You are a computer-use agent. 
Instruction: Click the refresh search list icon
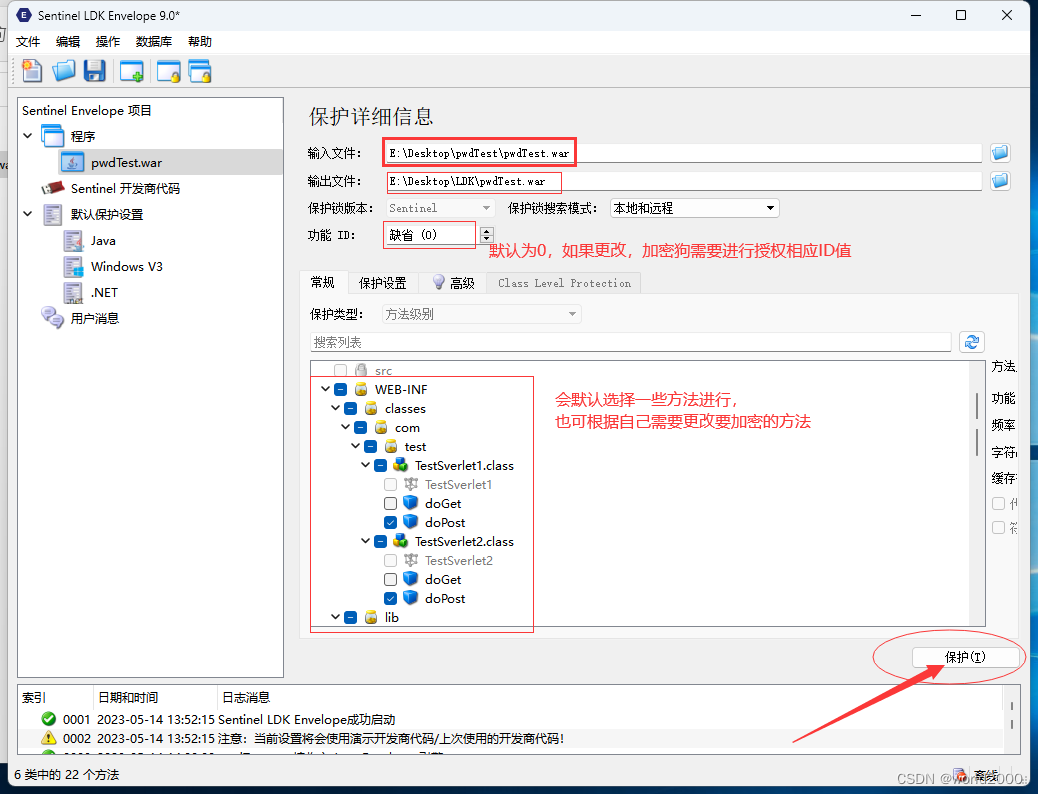[x=972, y=342]
